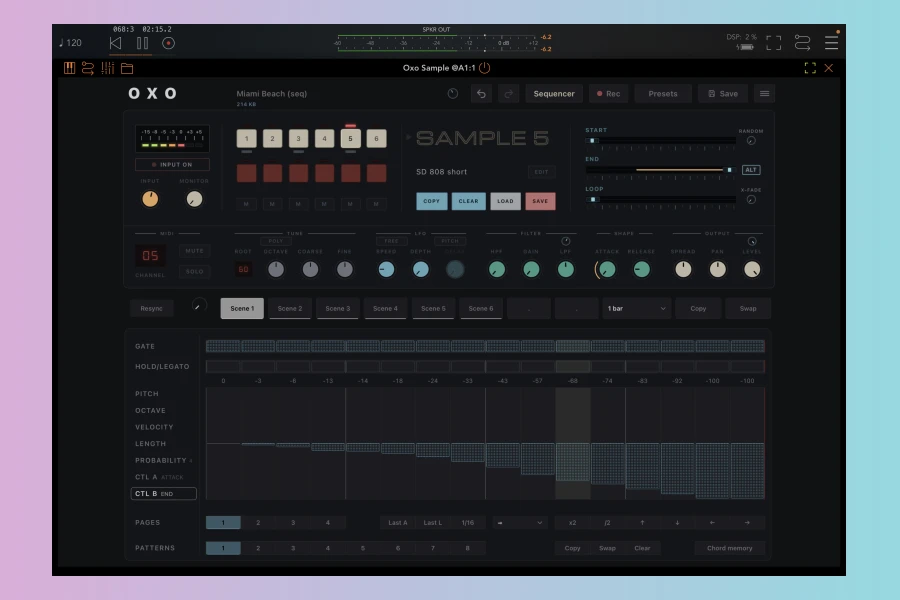Open the Presets browser

coord(663,94)
